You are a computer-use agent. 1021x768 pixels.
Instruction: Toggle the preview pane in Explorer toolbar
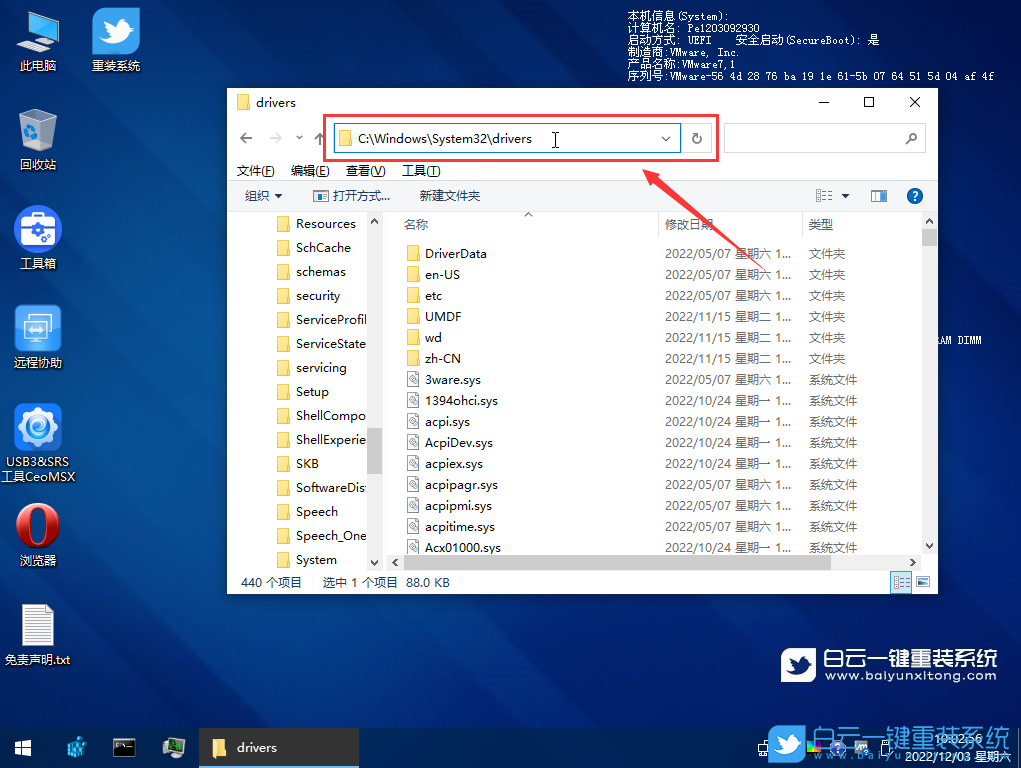click(x=878, y=195)
